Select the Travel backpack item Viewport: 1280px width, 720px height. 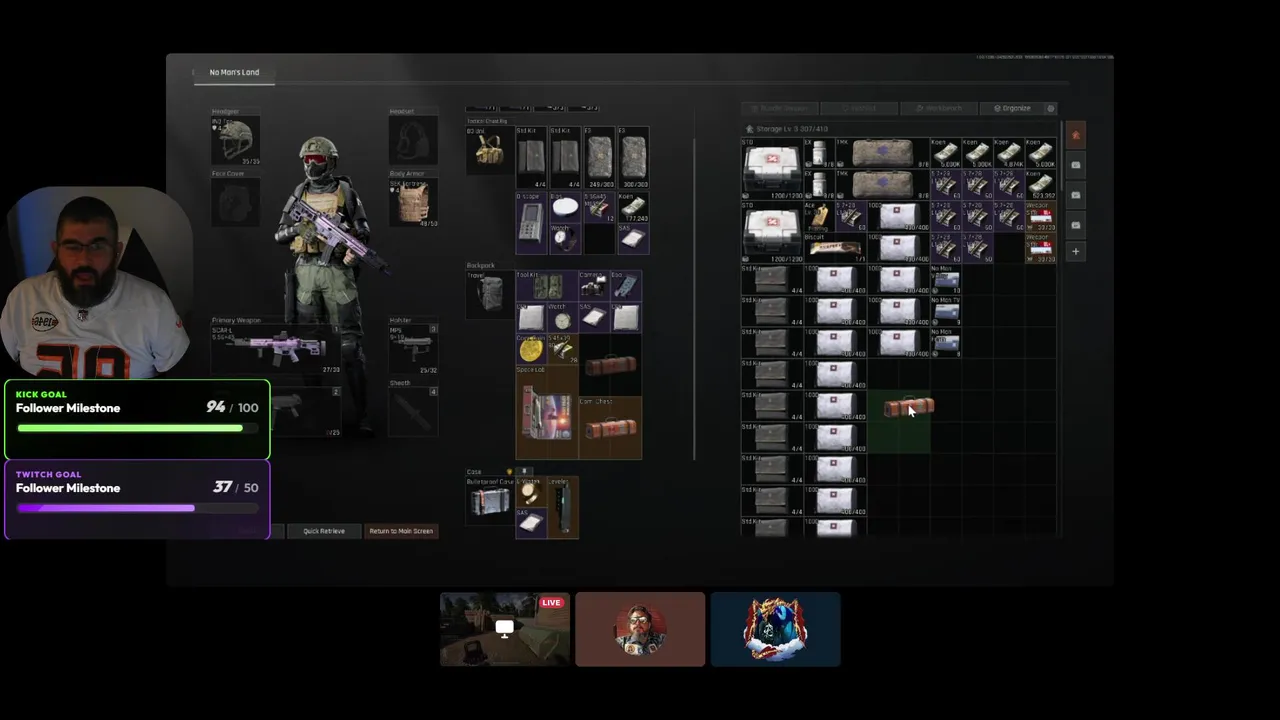point(490,294)
